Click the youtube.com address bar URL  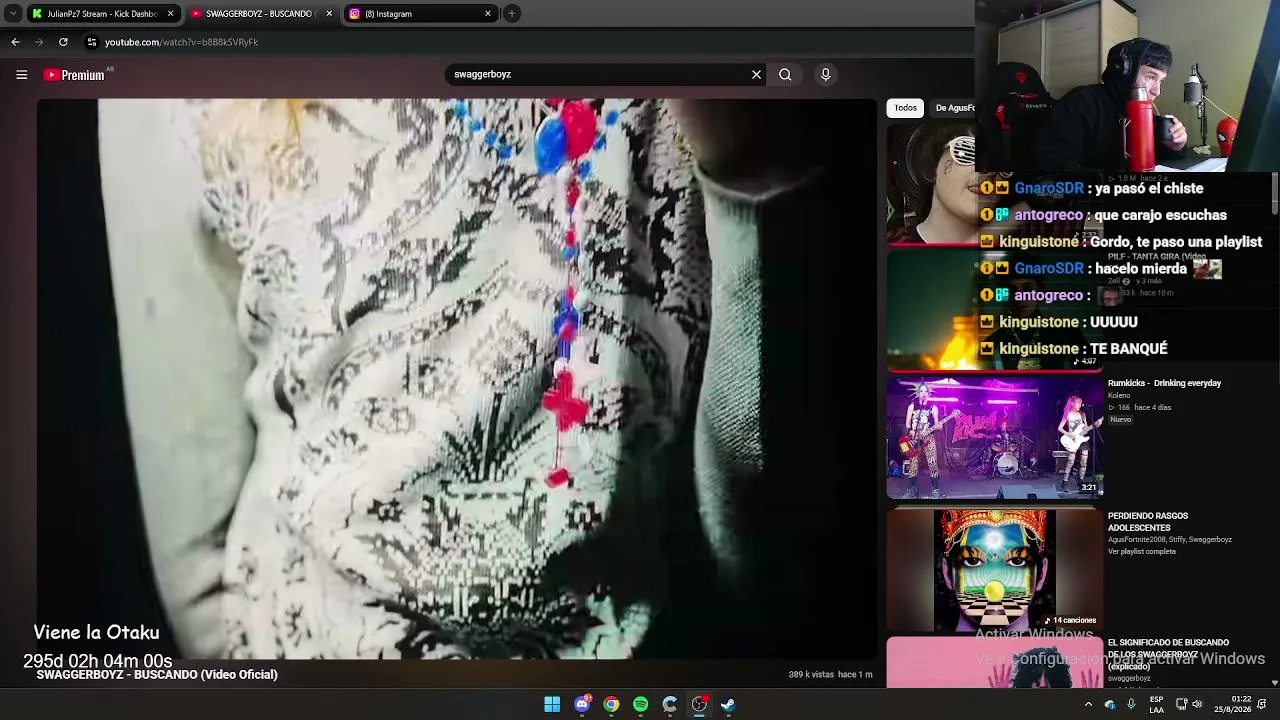click(181, 42)
